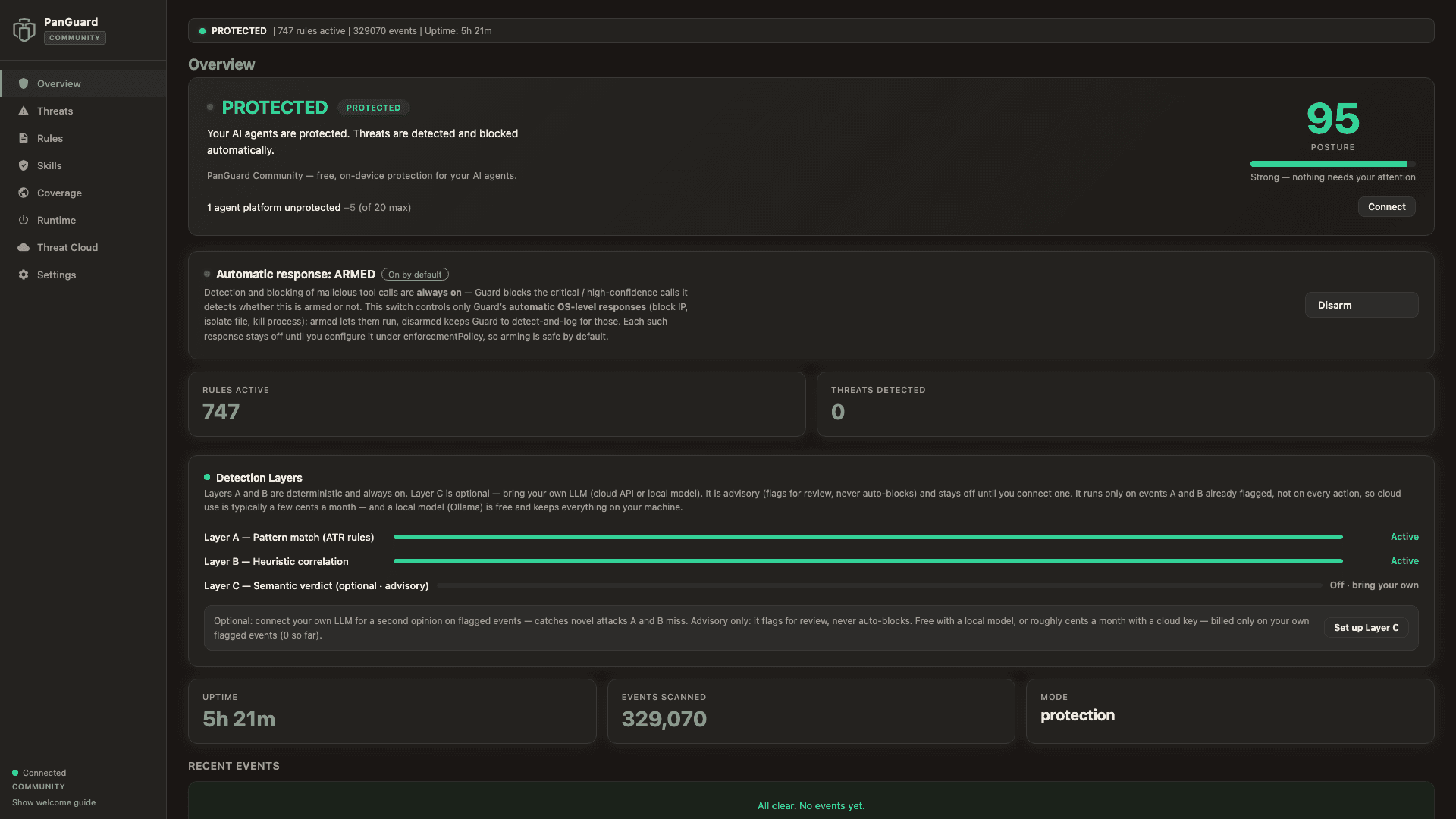Click the Settings gear icon
1456x819 pixels.
[24, 275]
